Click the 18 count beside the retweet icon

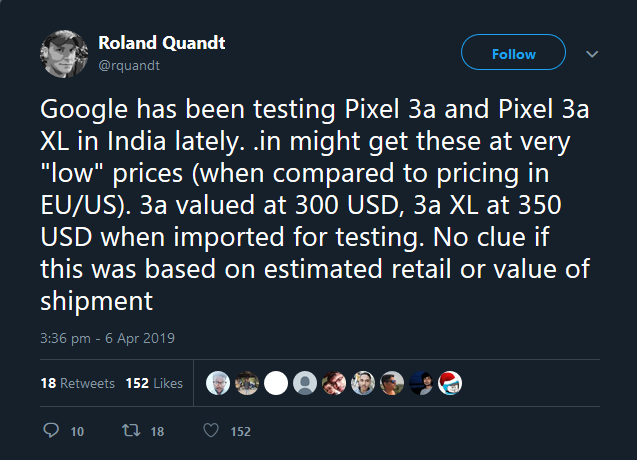click(x=155, y=432)
